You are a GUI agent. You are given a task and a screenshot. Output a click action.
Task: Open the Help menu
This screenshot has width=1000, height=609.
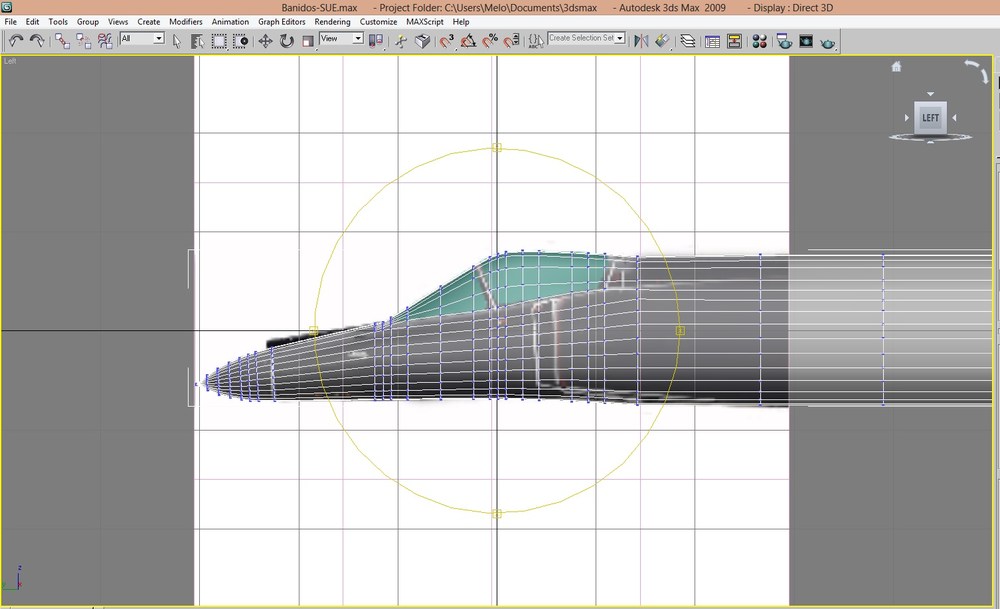click(x=460, y=22)
